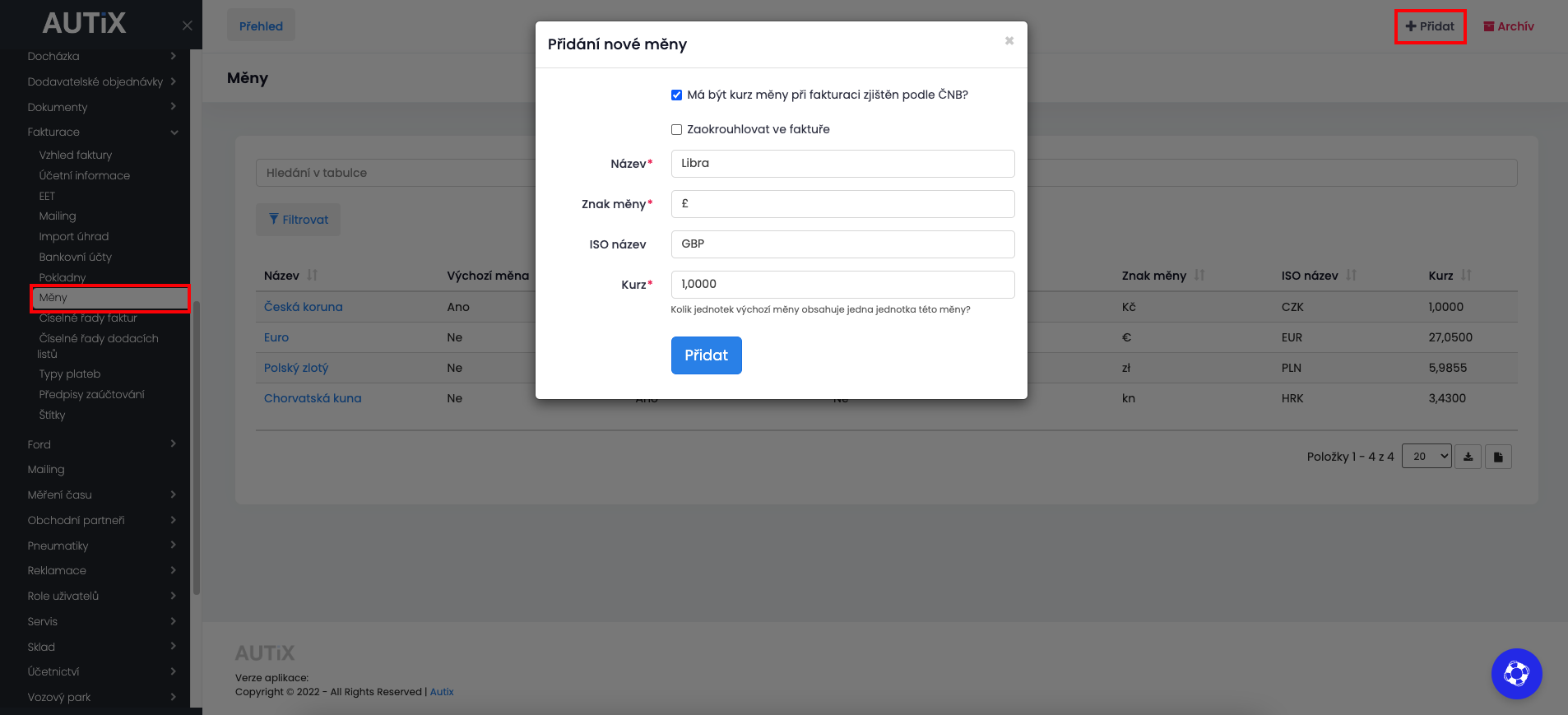The image size is (1568, 715).
Task: Switch to the Přehled tab
Action: coord(261,26)
